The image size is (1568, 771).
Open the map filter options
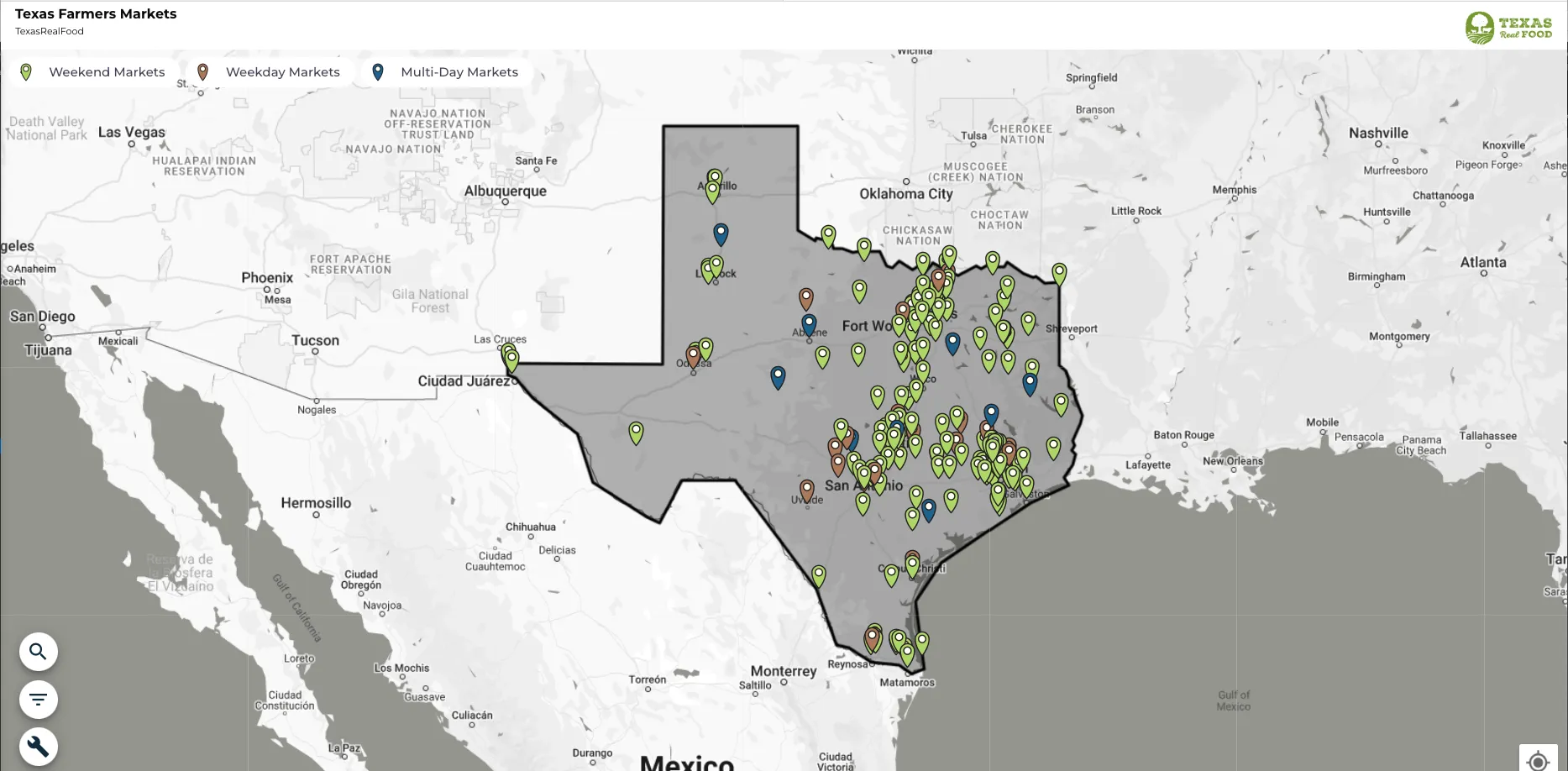tap(38, 699)
